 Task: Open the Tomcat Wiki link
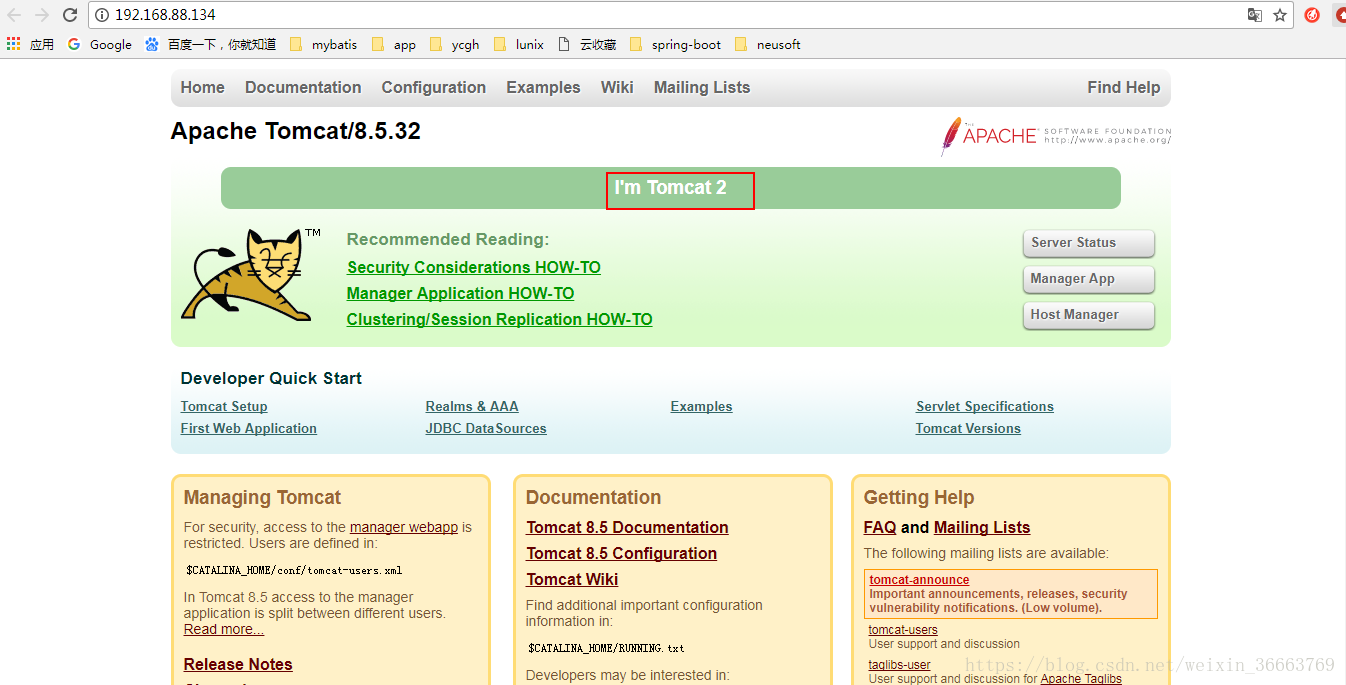pyautogui.click(x=572, y=579)
